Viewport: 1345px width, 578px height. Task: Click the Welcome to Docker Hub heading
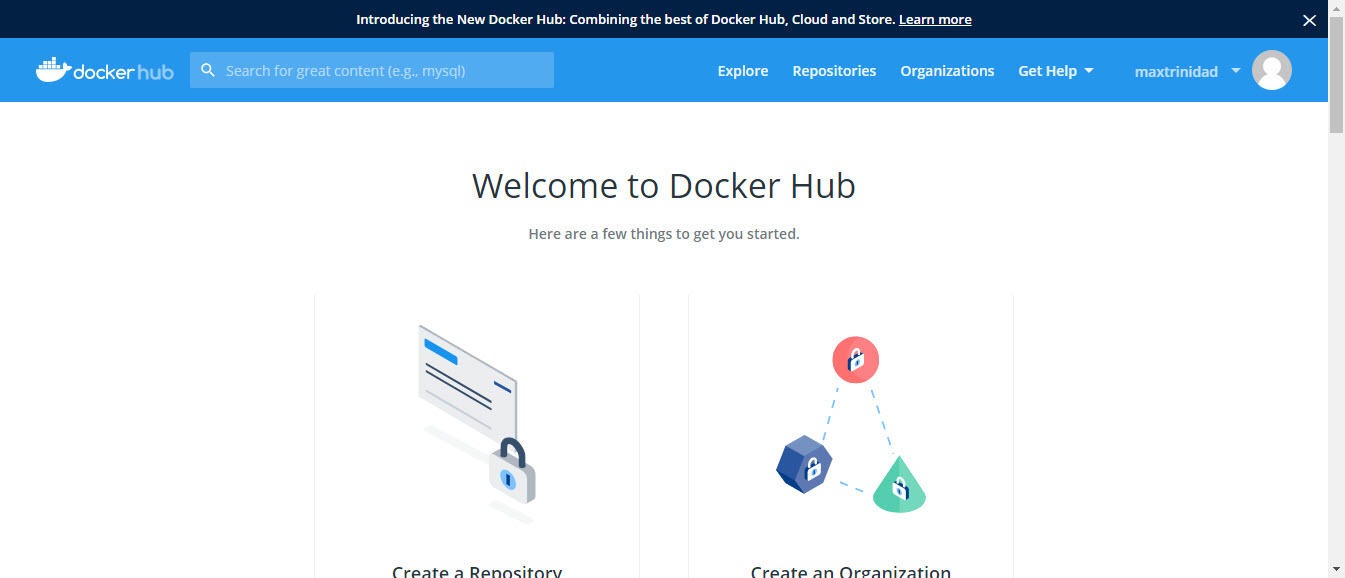664,186
